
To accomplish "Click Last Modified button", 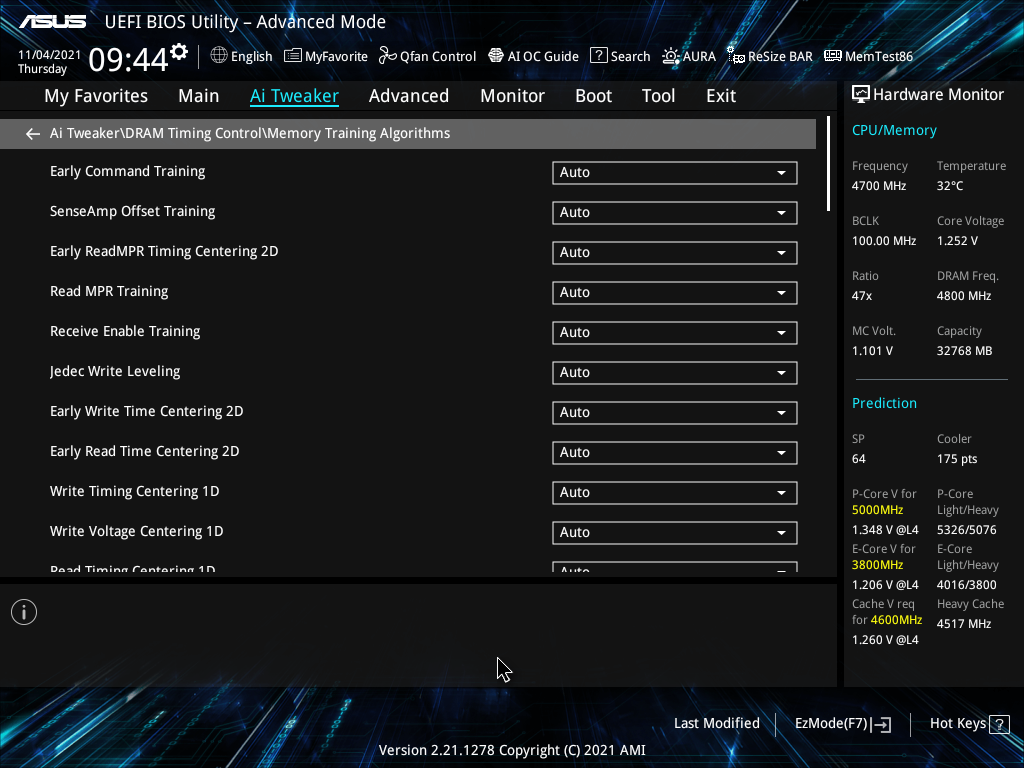I will point(716,724).
